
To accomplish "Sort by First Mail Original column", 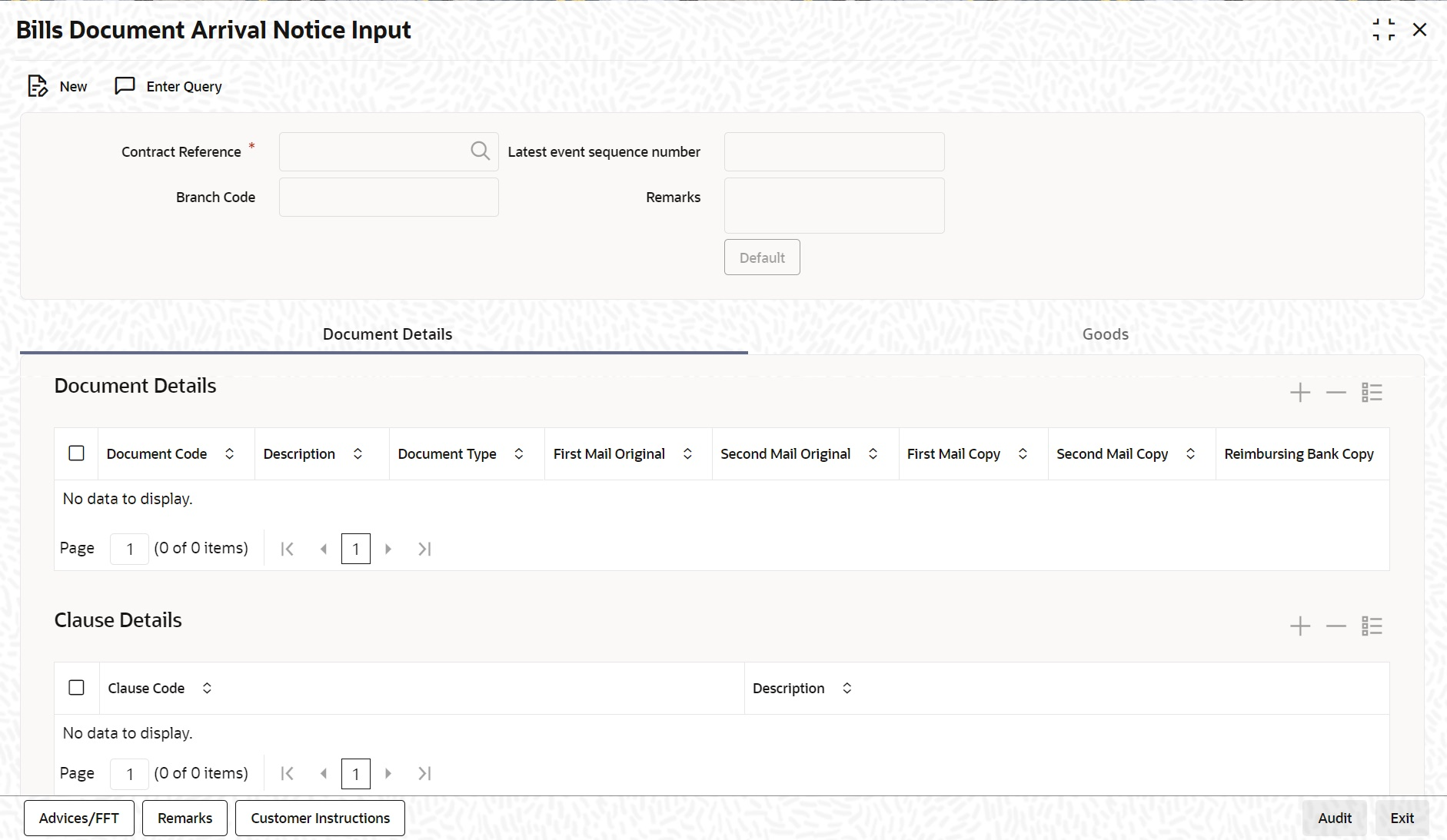I will tap(688, 454).
